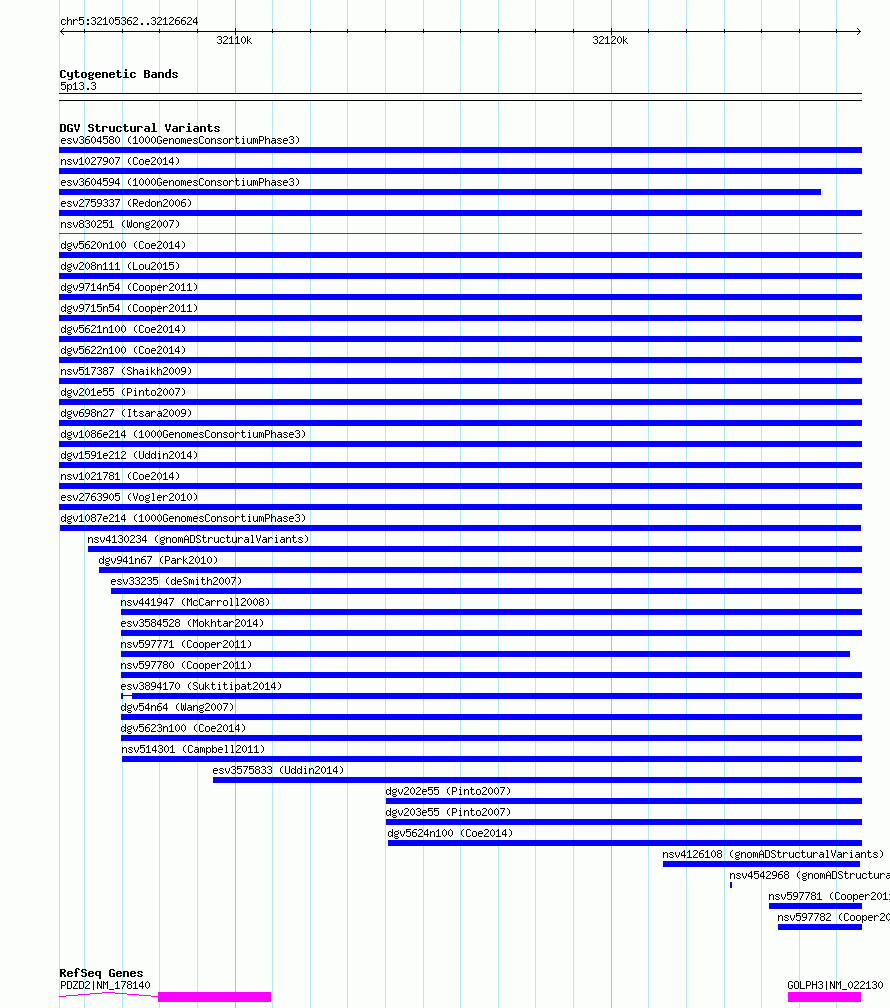This screenshot has width=890, height=1008.
Task: Click the DGV Structural Variants heading
Action: (140, 128)
